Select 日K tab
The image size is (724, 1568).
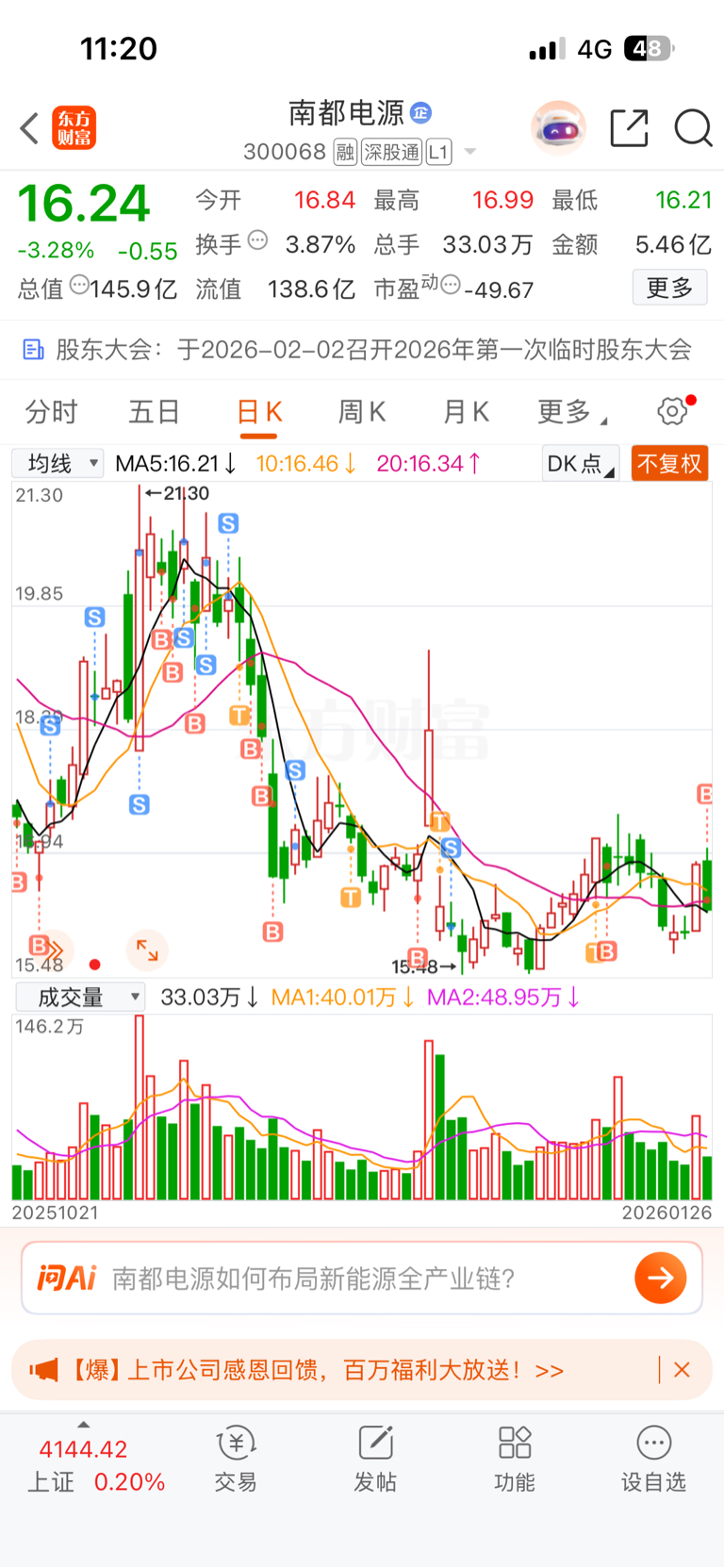[259, 412]
